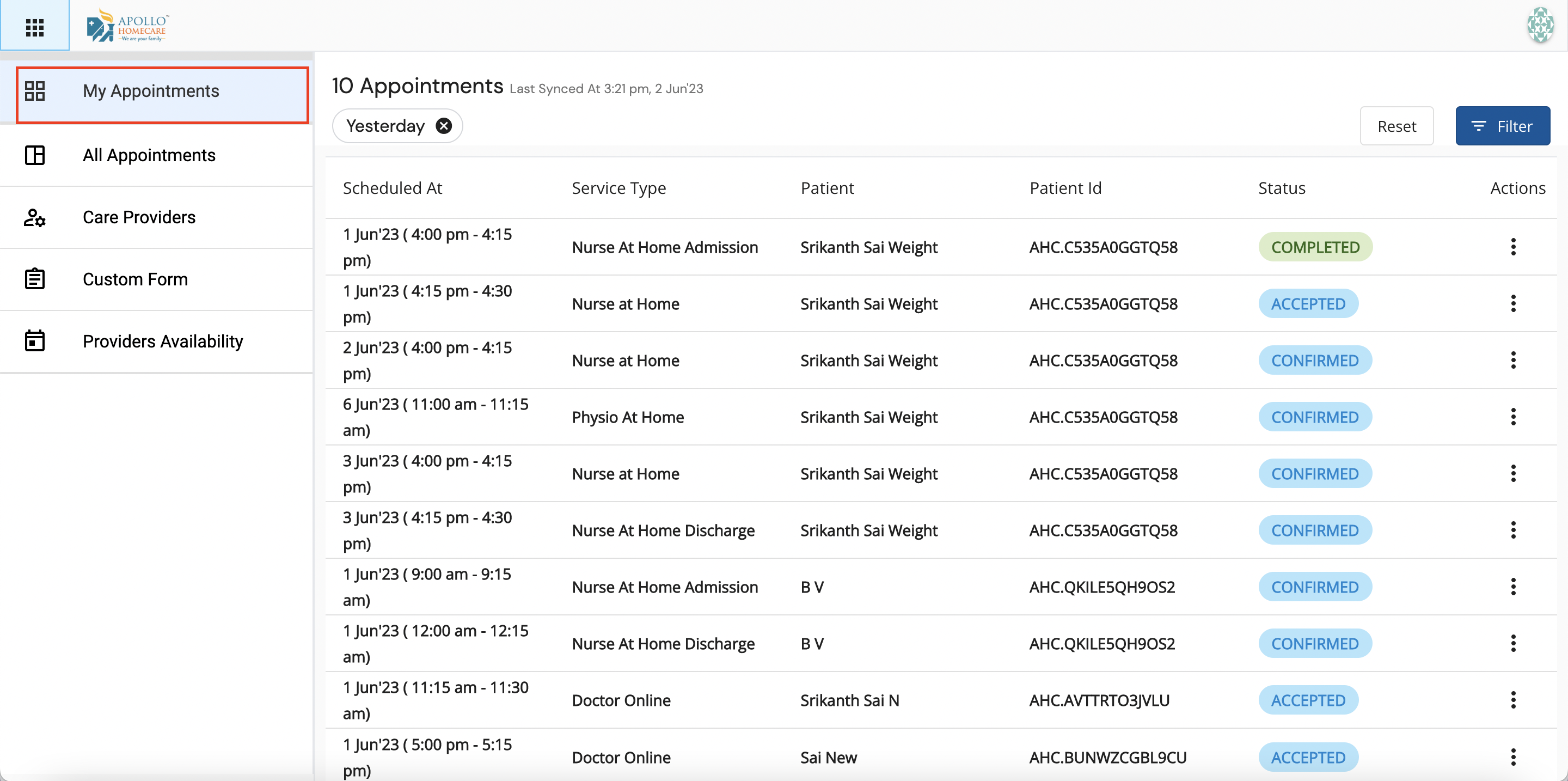Open the app grid launcher icon
1568x781 pixels.
35,27
